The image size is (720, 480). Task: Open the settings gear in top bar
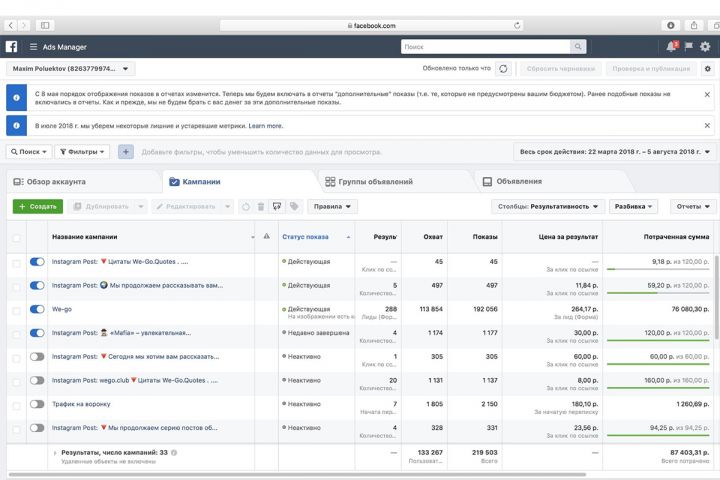pos(705,46)
